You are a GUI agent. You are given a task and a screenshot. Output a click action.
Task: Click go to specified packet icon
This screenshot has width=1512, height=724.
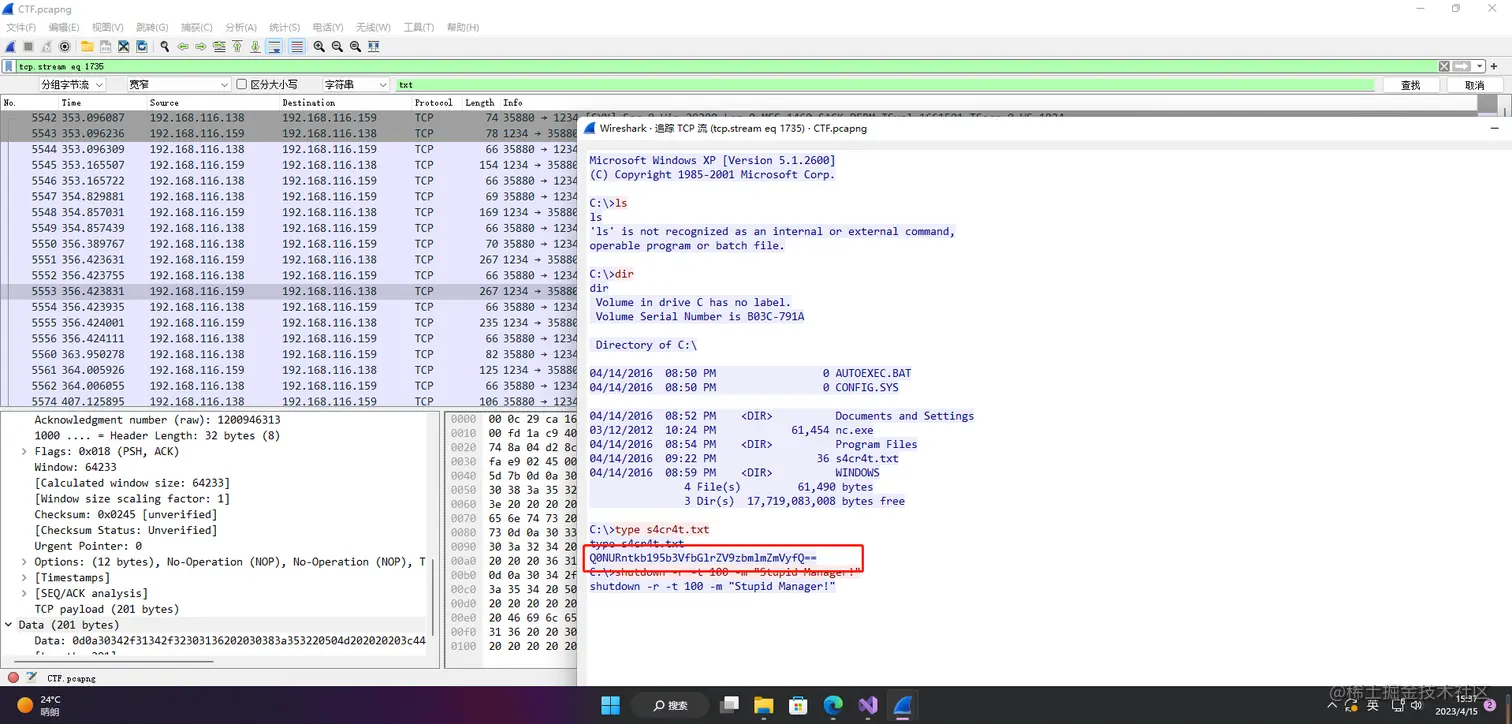pos(219,46)
